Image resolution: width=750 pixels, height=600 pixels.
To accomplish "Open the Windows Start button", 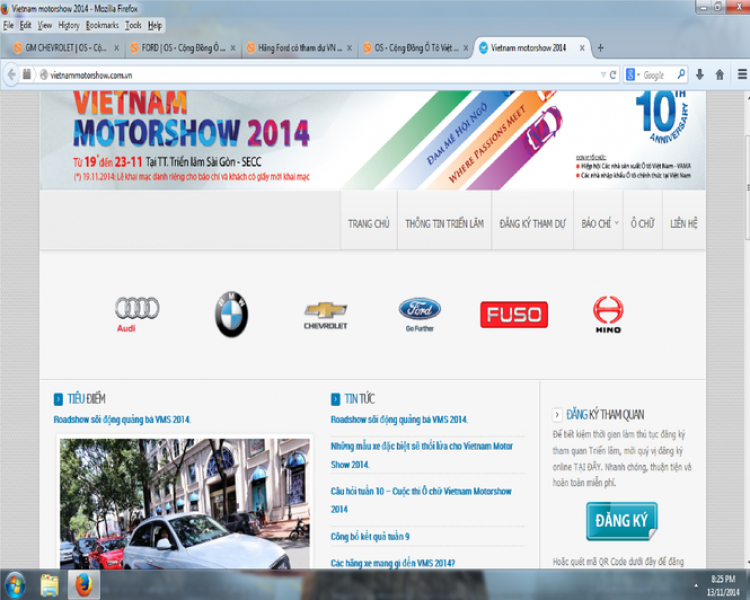I will (15, 585).
